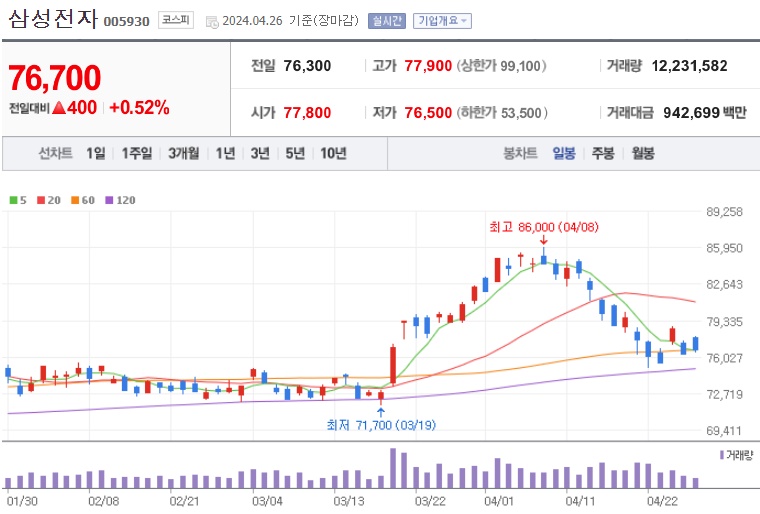The height and width of the screenshot is (514, 760).
Task: Click the 최고 86,000 (04/08) marker label
Action: [544, 227]
